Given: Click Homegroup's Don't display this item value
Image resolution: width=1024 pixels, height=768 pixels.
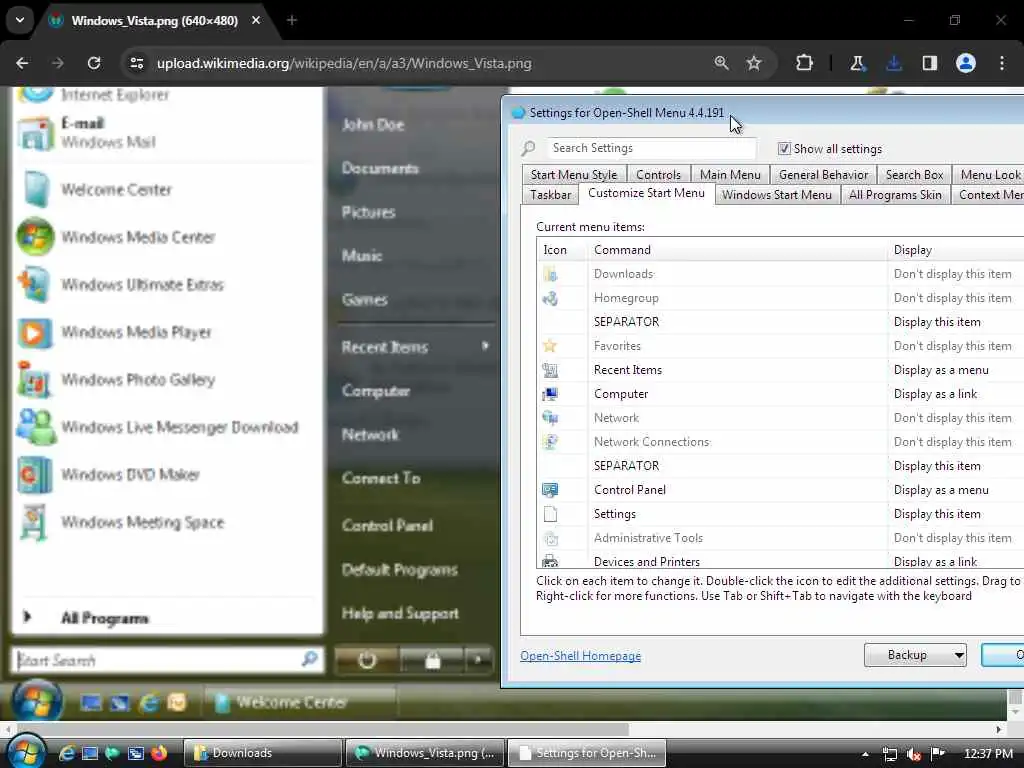Looking at the screenshot, I should coord(952,298).
